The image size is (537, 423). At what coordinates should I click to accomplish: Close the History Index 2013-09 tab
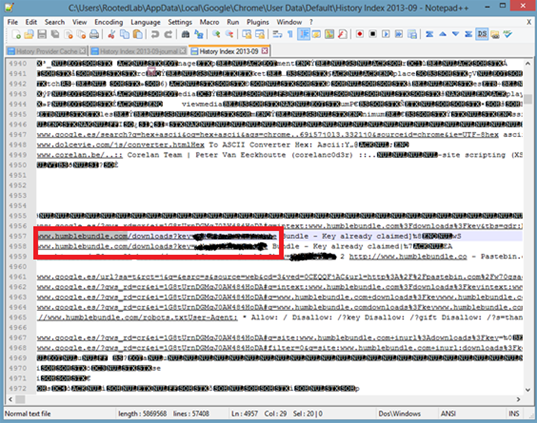[x=265, y=51]
